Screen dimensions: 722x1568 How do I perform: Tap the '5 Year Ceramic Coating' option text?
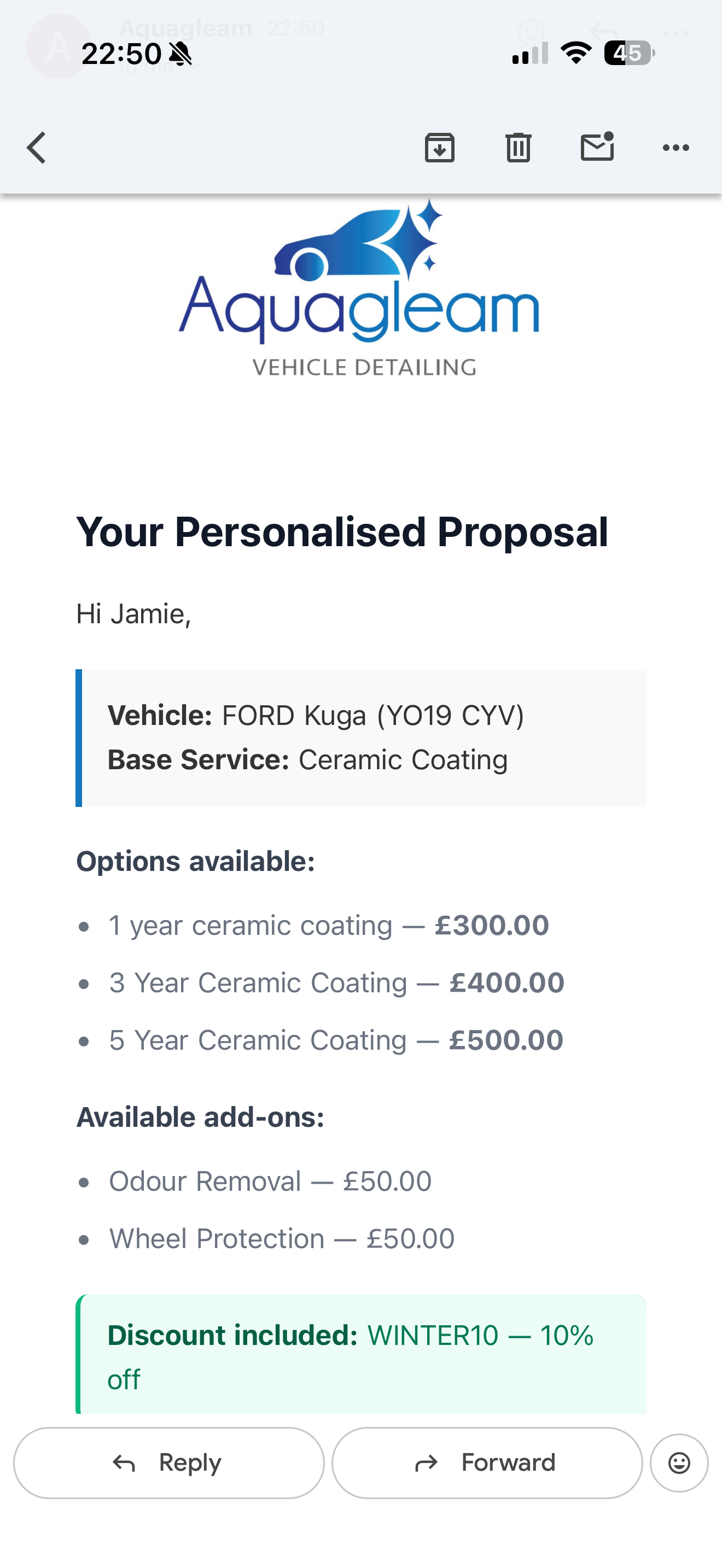pyautogui.click(x=335, y=1040)
